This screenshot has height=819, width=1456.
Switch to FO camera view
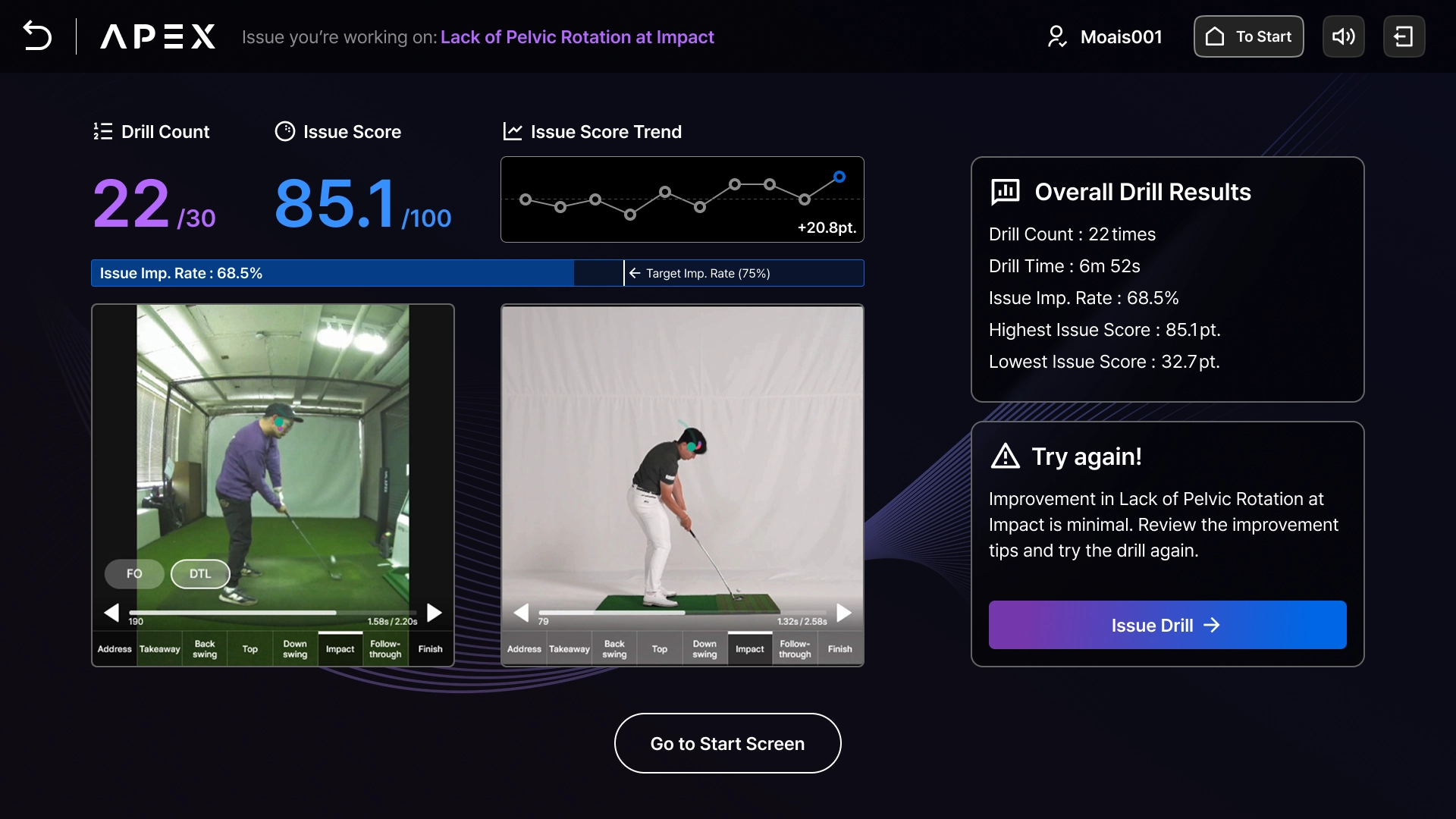(x=134, y=574)
